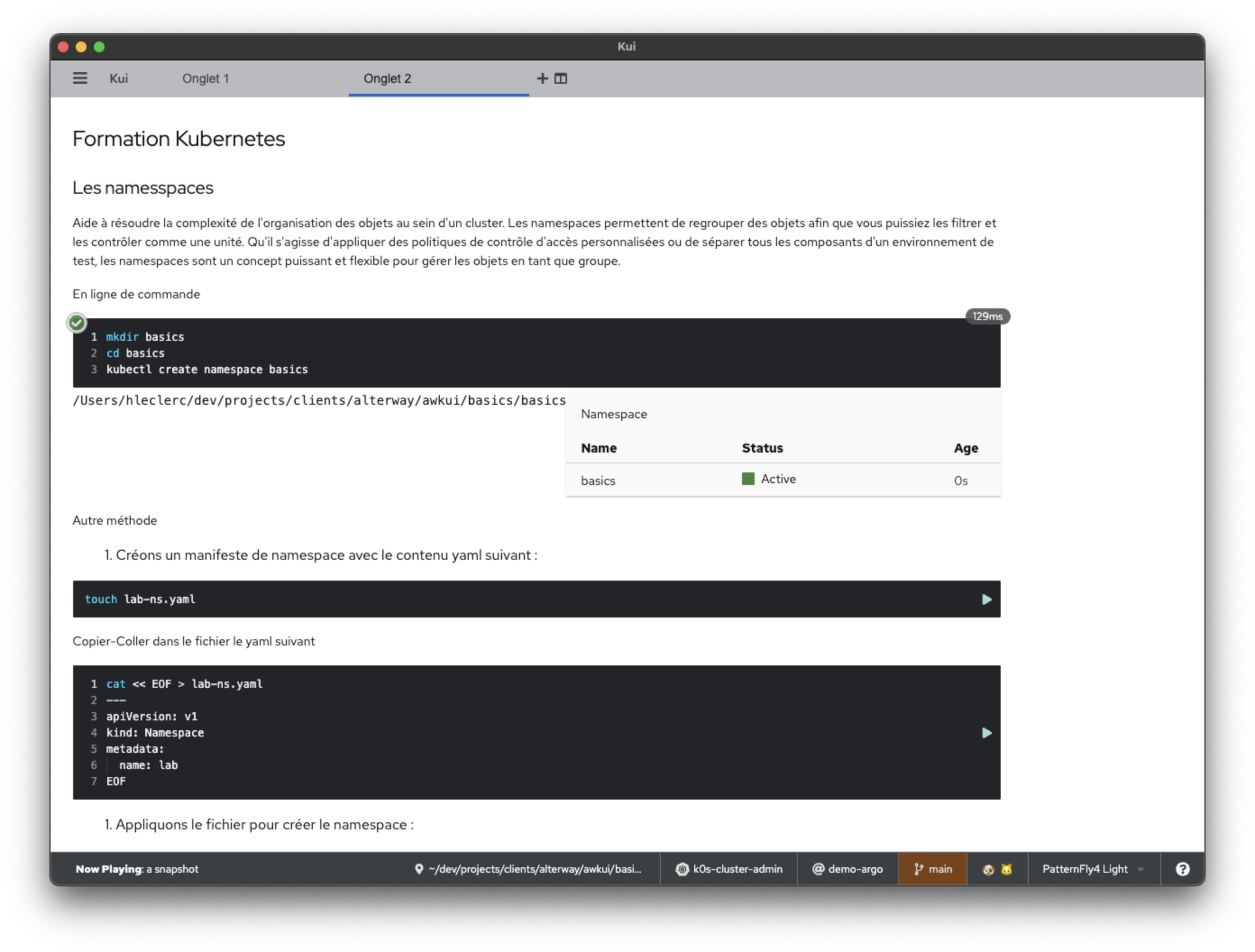Viewport: 1255px width, 952px height.
Task: Open the demo-argo namespace selector
Action: [x=847, y=869]
